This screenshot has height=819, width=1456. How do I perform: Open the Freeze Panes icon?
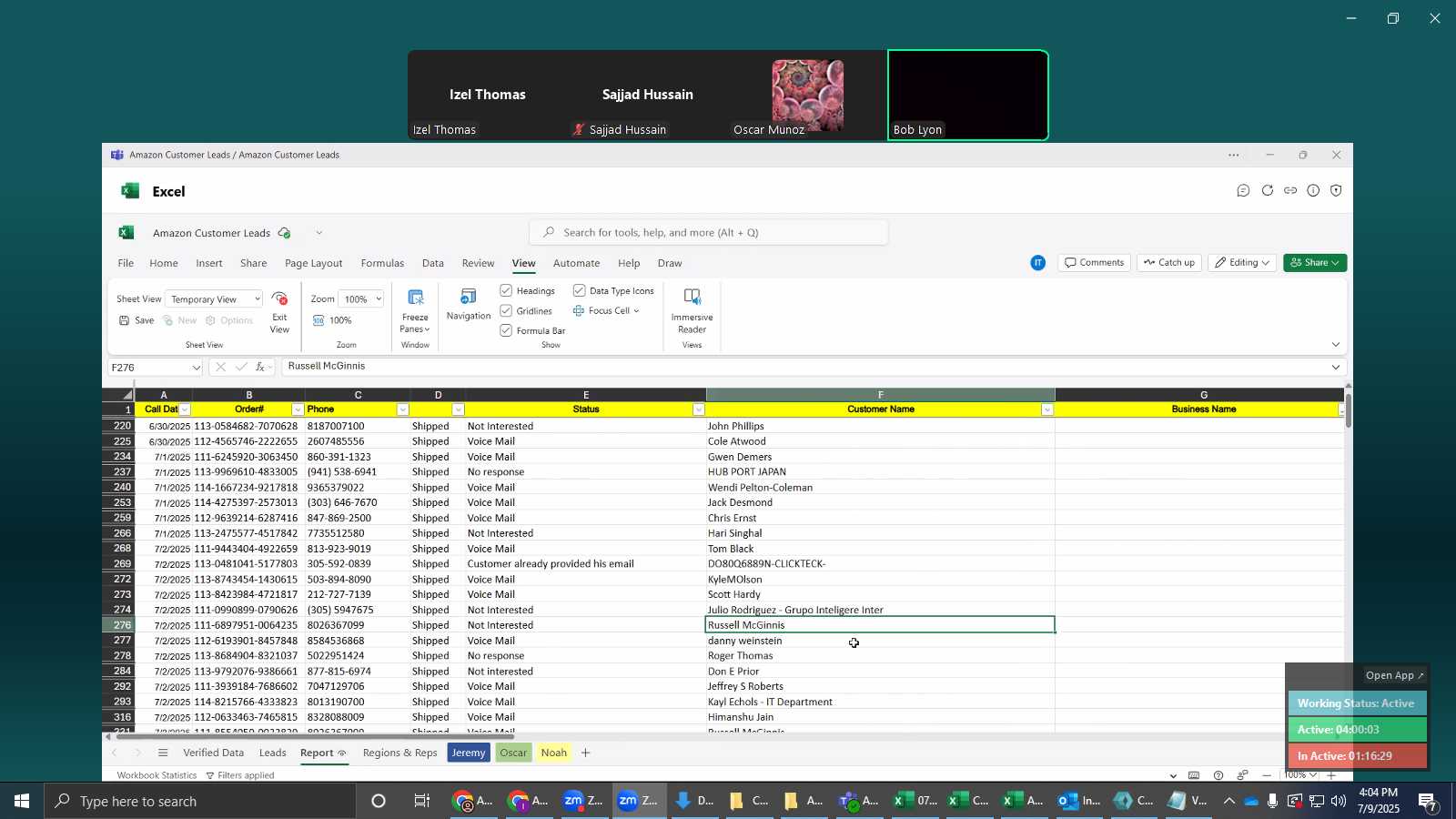point(416,298)
